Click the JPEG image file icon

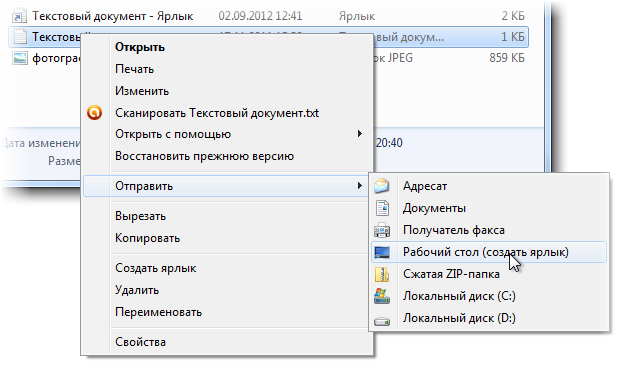pyautogui.click(x=20, y=58)
